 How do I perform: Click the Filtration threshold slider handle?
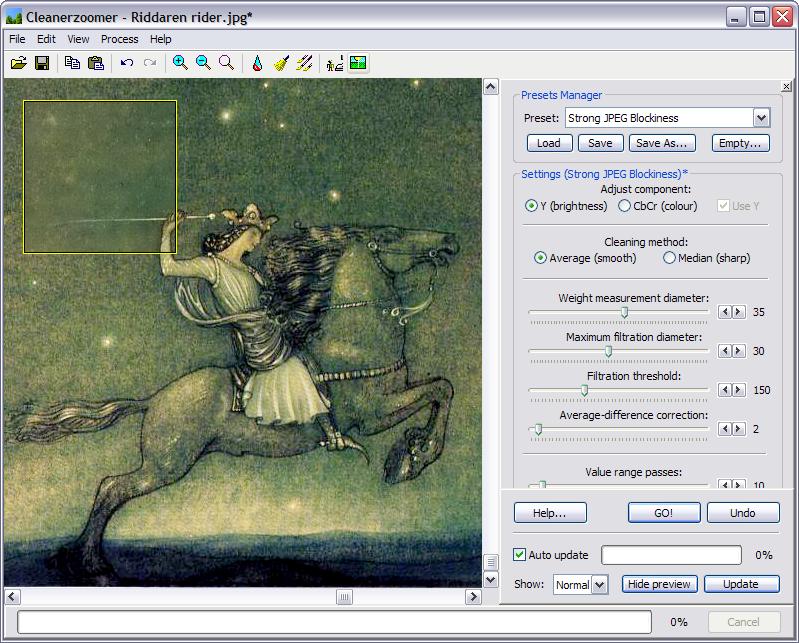pyautogui.click(x=585, y=390)
